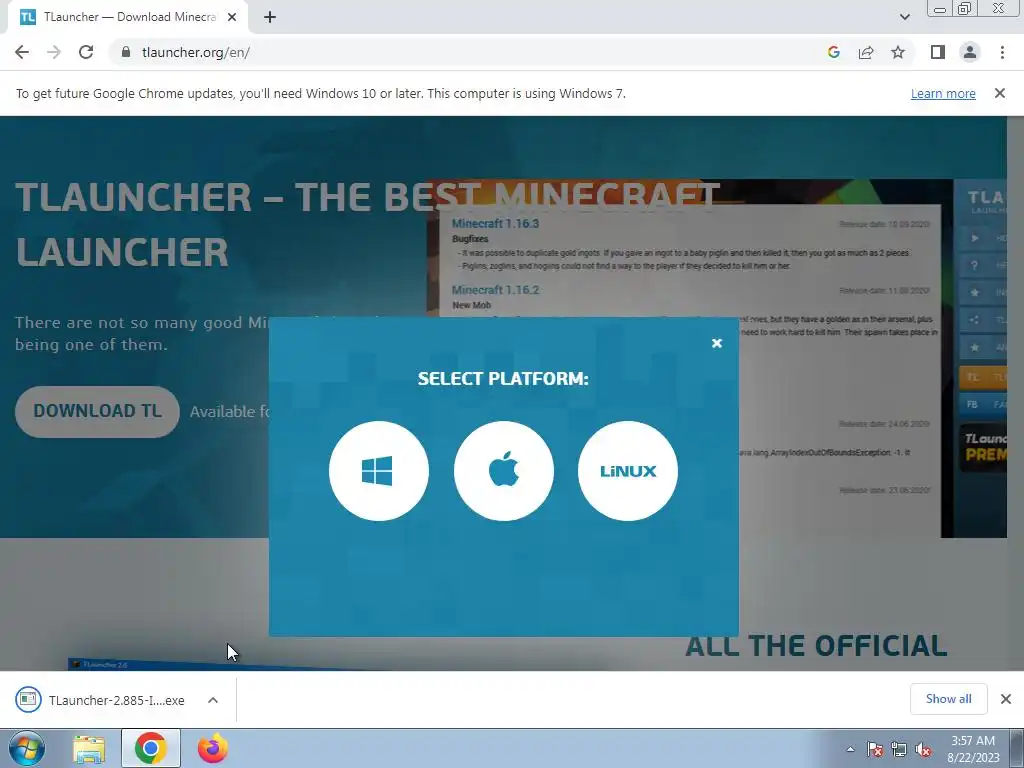
Task: Click the taskbar clock showing 3:57 AM
Action: (x=973, y=749)
